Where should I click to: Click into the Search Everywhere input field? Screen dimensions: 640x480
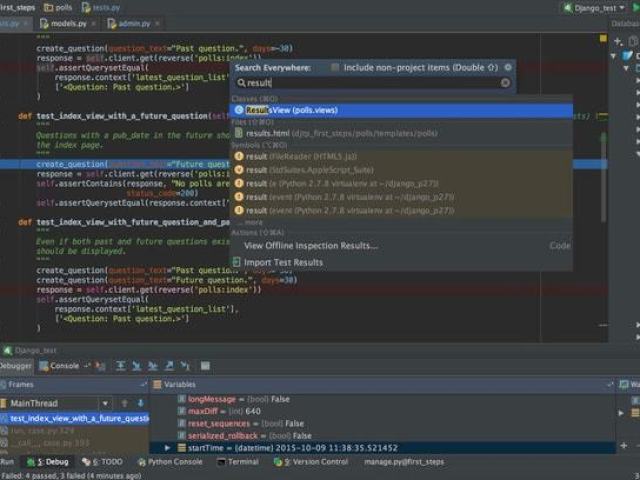pos(371,83)
